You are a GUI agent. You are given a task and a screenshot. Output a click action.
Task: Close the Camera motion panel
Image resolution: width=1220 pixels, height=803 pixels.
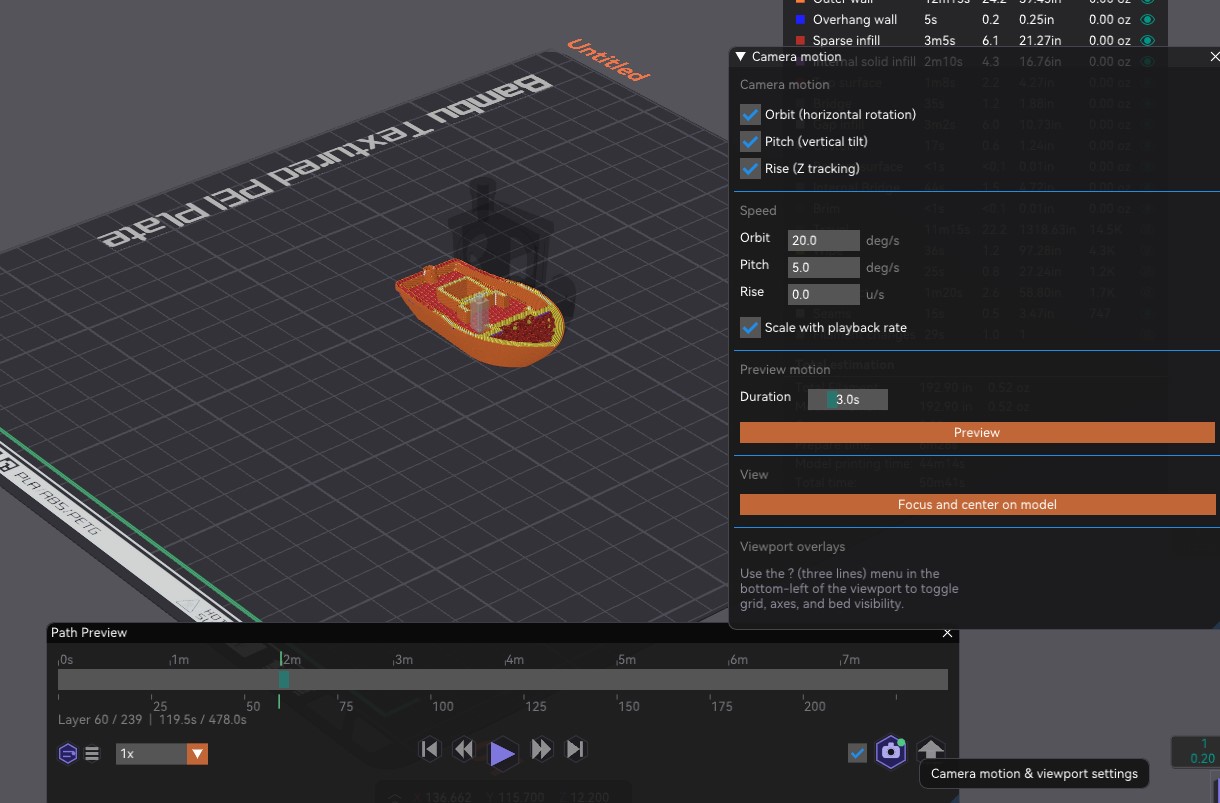[1214, 57]
